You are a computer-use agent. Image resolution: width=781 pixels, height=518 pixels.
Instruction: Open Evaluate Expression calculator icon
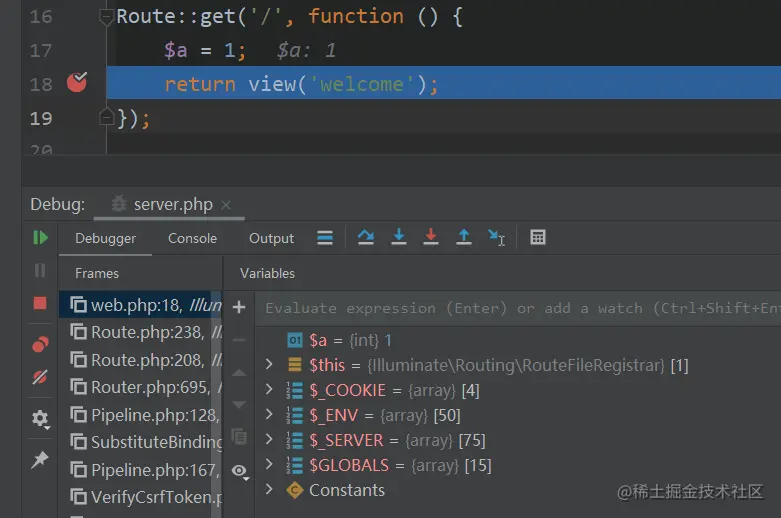538,237
